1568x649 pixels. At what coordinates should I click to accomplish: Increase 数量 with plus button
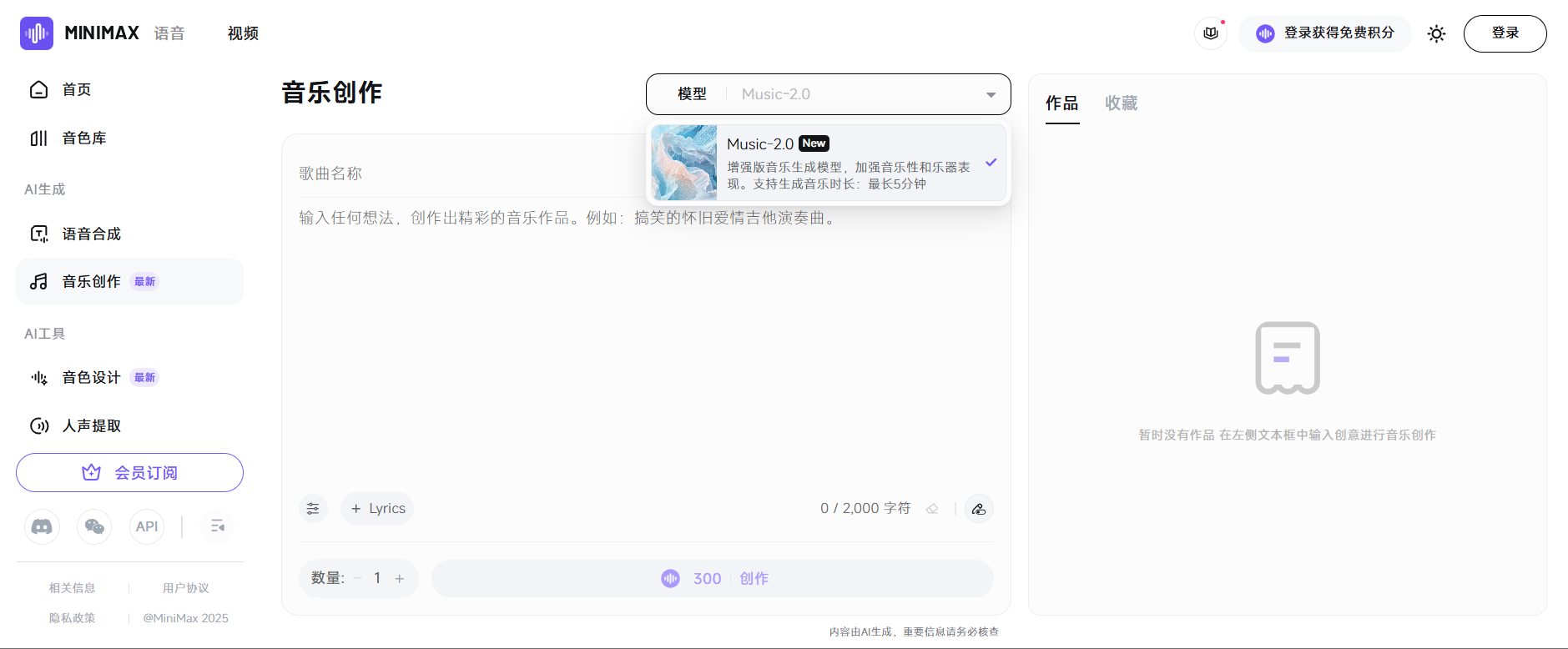400,578
